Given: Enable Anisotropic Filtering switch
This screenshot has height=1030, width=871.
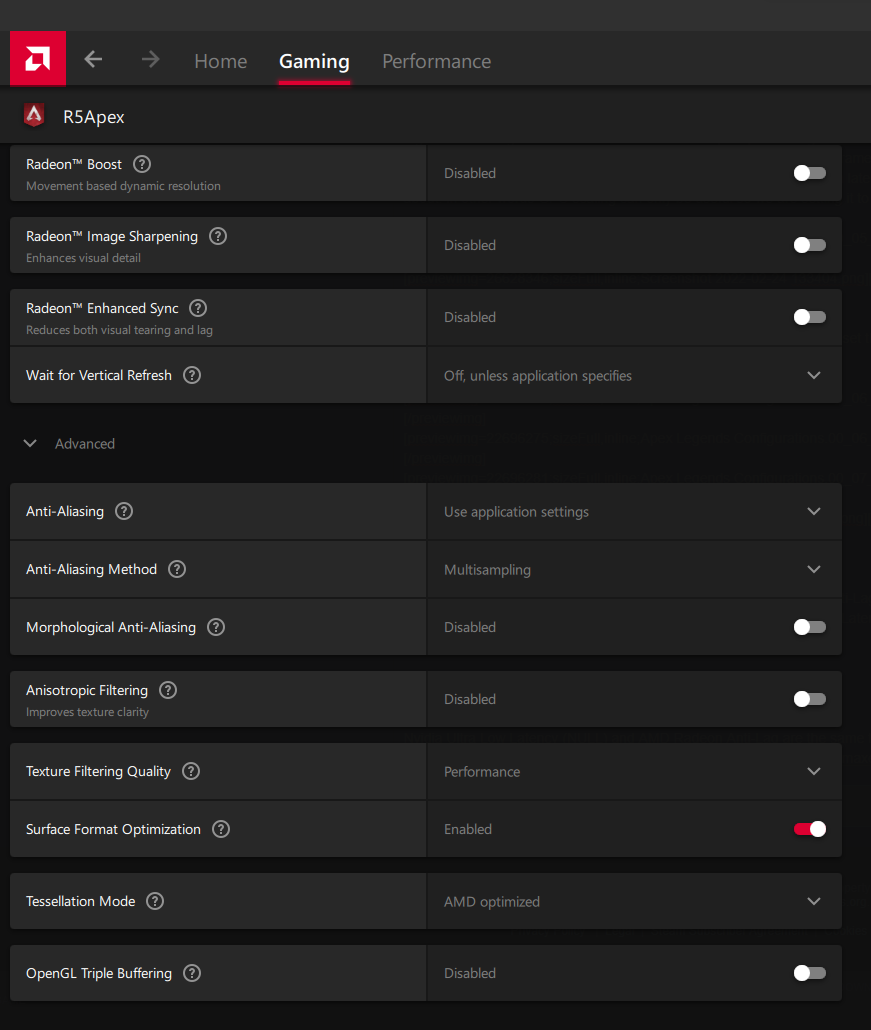Looking at the screenshot, I should point(809,699).
